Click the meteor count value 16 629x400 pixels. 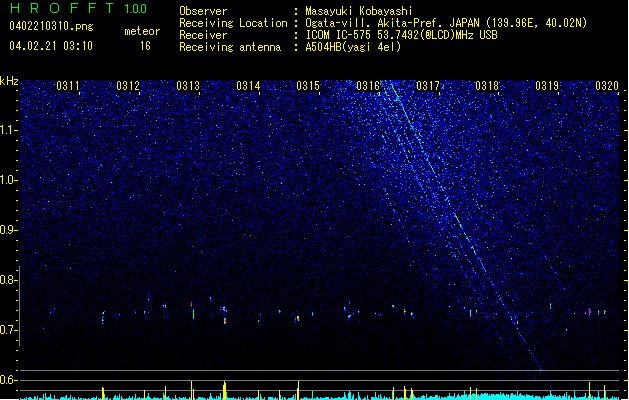click(x=145, y=46)
